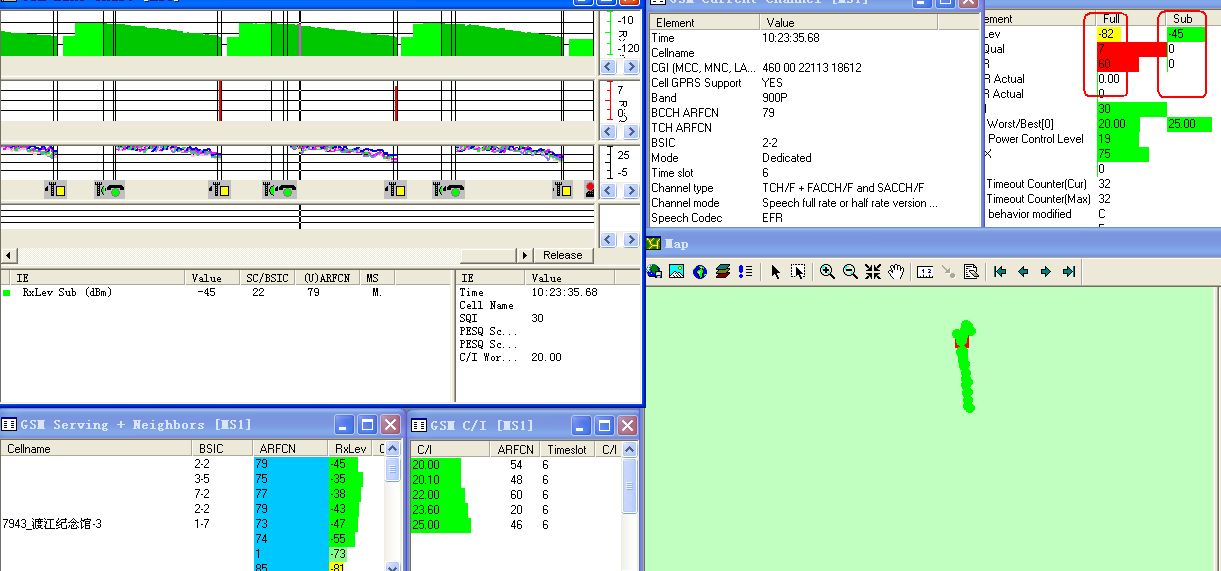Click the area selection tool with dashed box
The width and height of the screenshot is (1221, 571).
[x=798, y=272]
